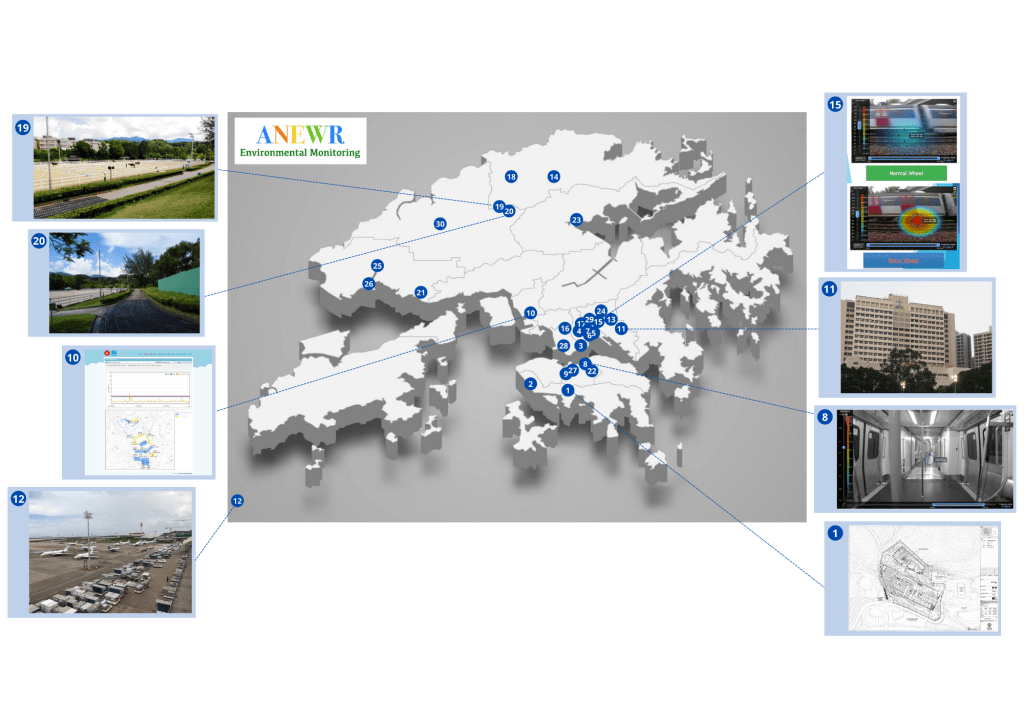Screen dimensions: 1024x726
Task: Select marker 21 west of the harbour
Action: click(x=419, y=291)
